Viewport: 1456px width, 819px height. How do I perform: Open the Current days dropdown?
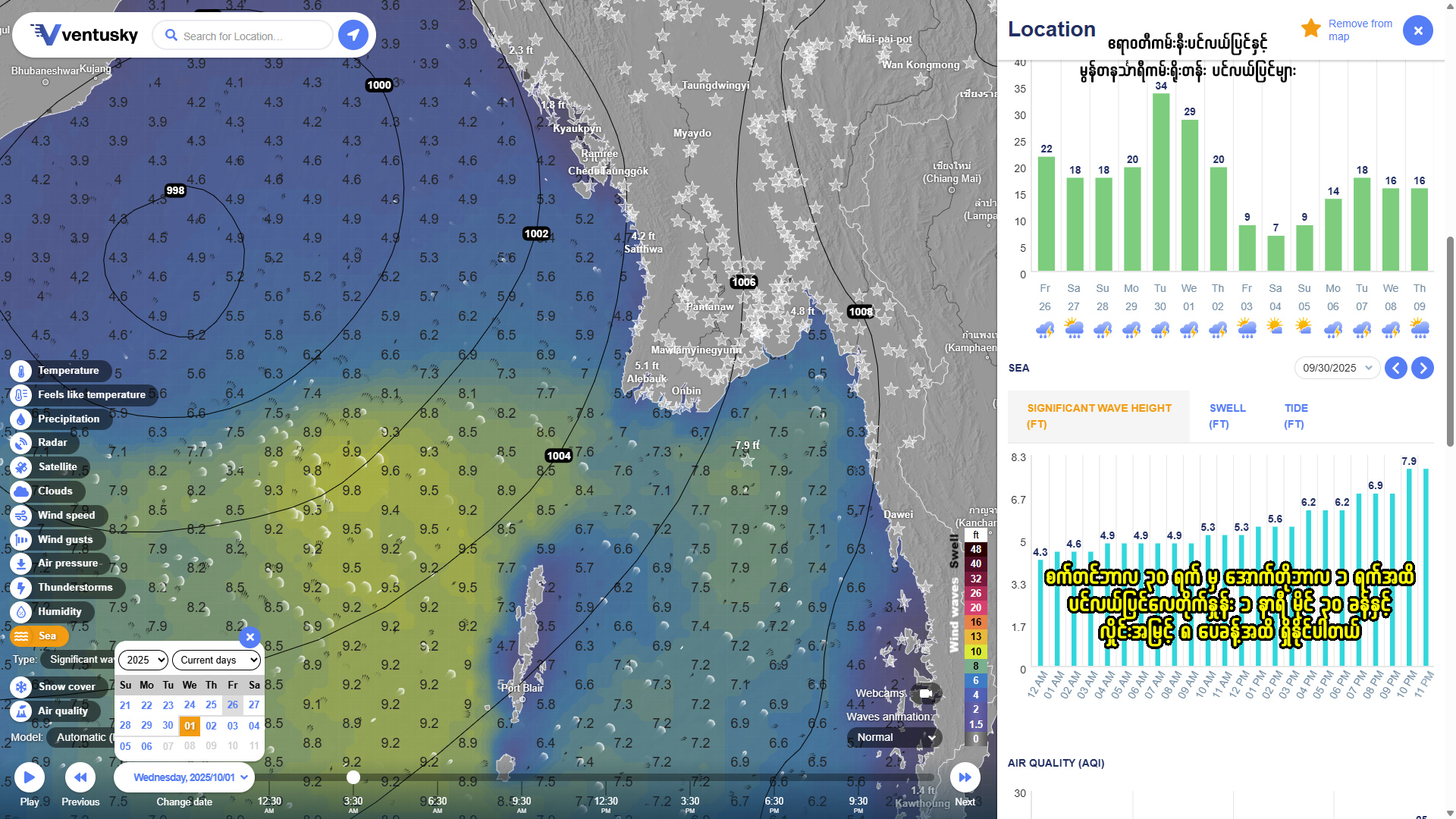pyautogui.click(x=216, y=660)
